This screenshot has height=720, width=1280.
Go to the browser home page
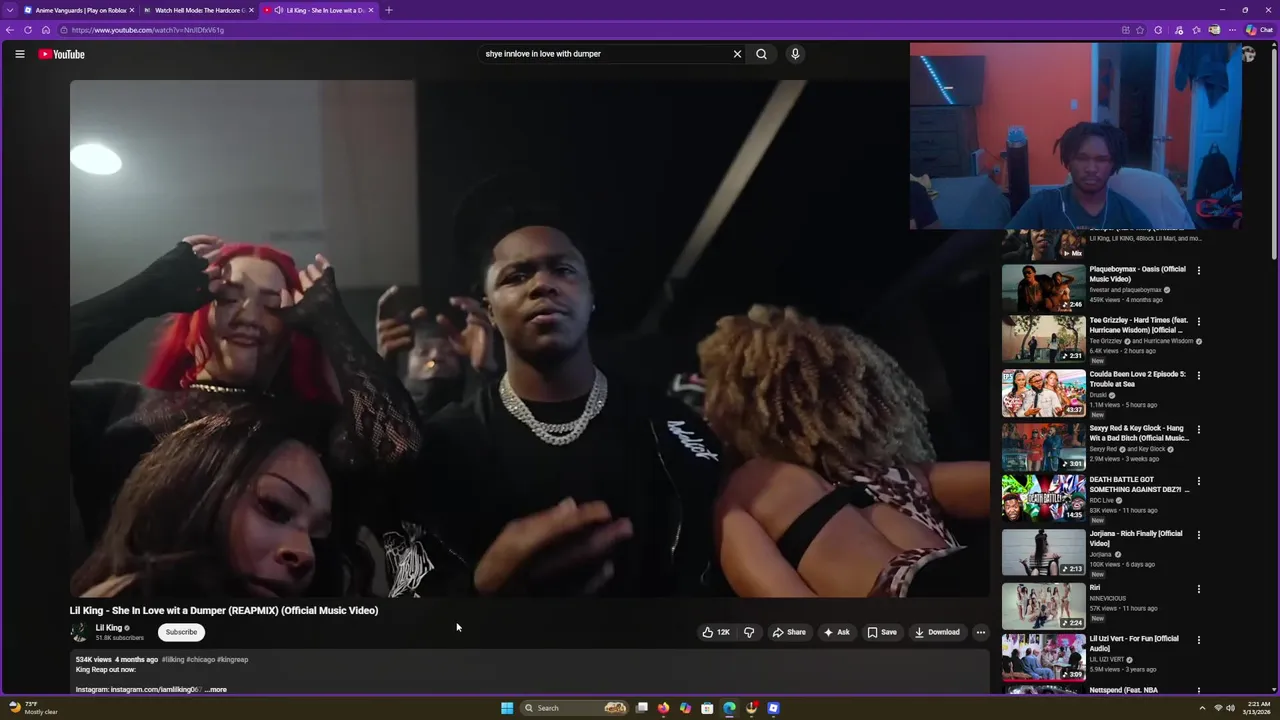click(x=46, y=30)
